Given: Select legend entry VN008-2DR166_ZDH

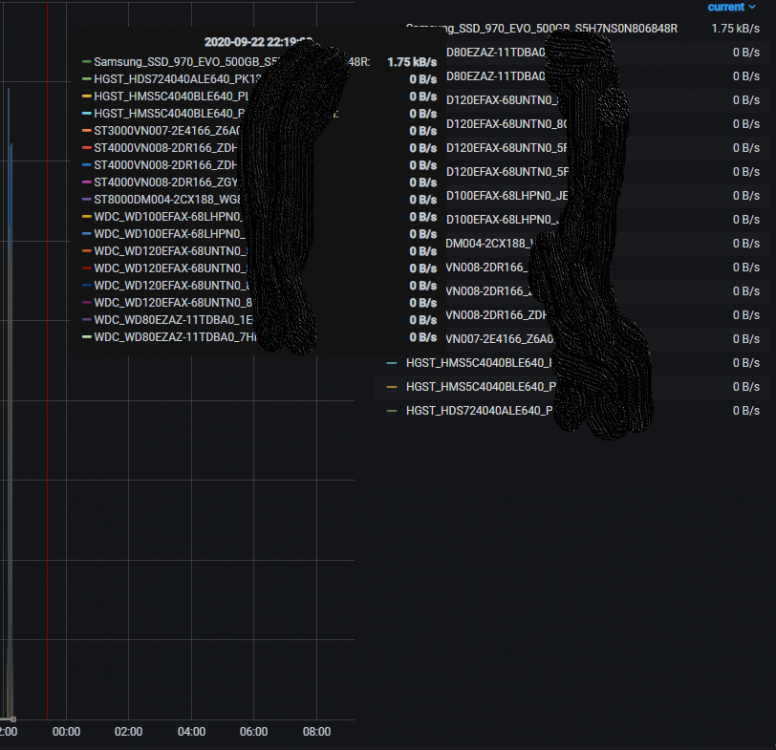Looking at the screenshot, I should 496,315.
